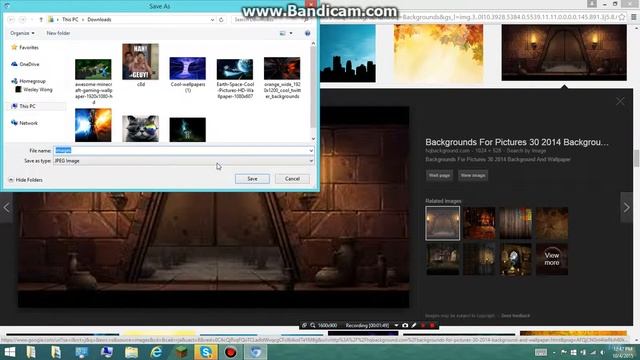Image resolution: width=640 pixels, height=360 pixels.
Task: Select Earth-Space-Cool-Pictures-HD-Wallpaper file
Action: click(235, 78)
